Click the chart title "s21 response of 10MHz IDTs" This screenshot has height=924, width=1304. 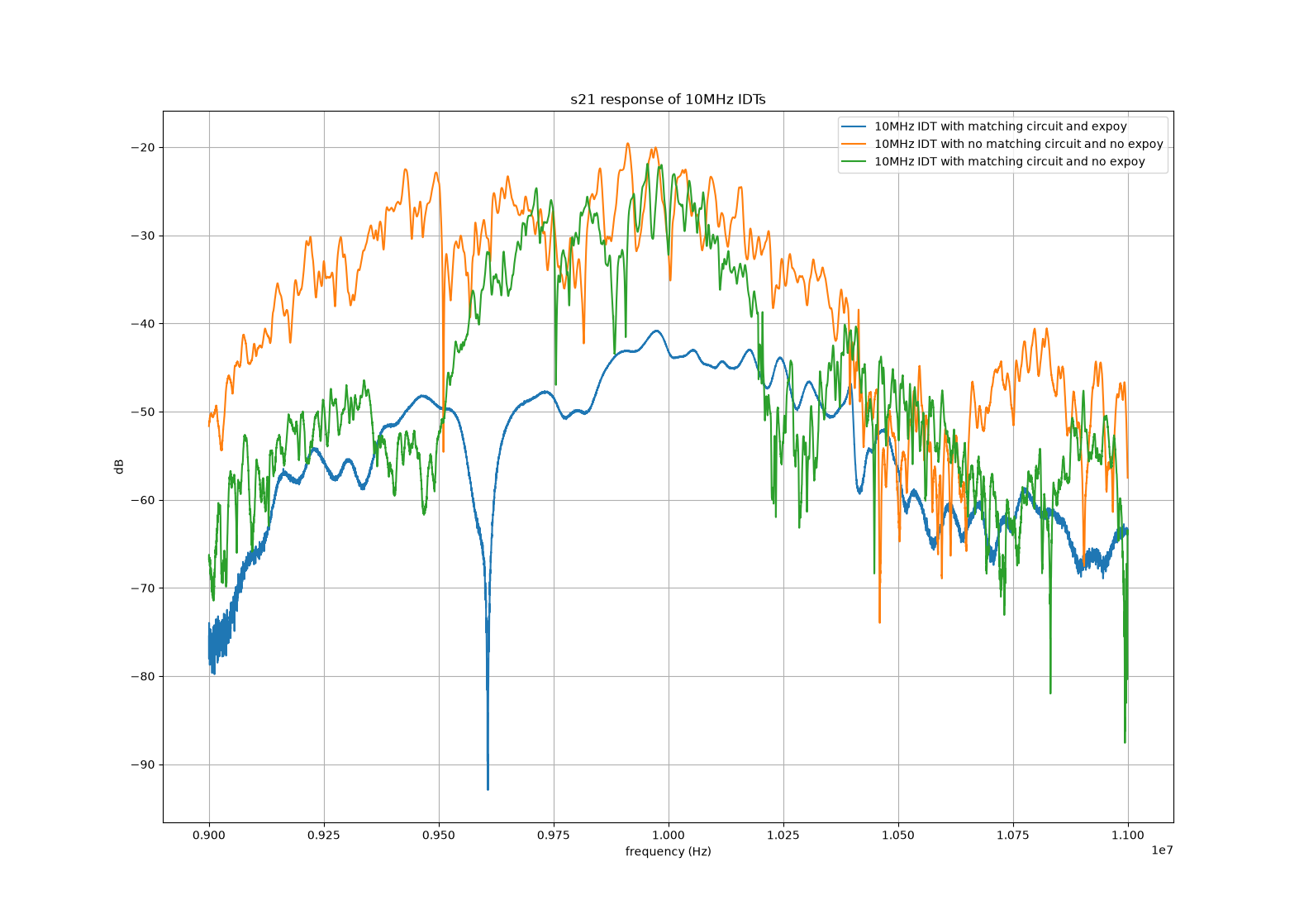coord(668,100)
